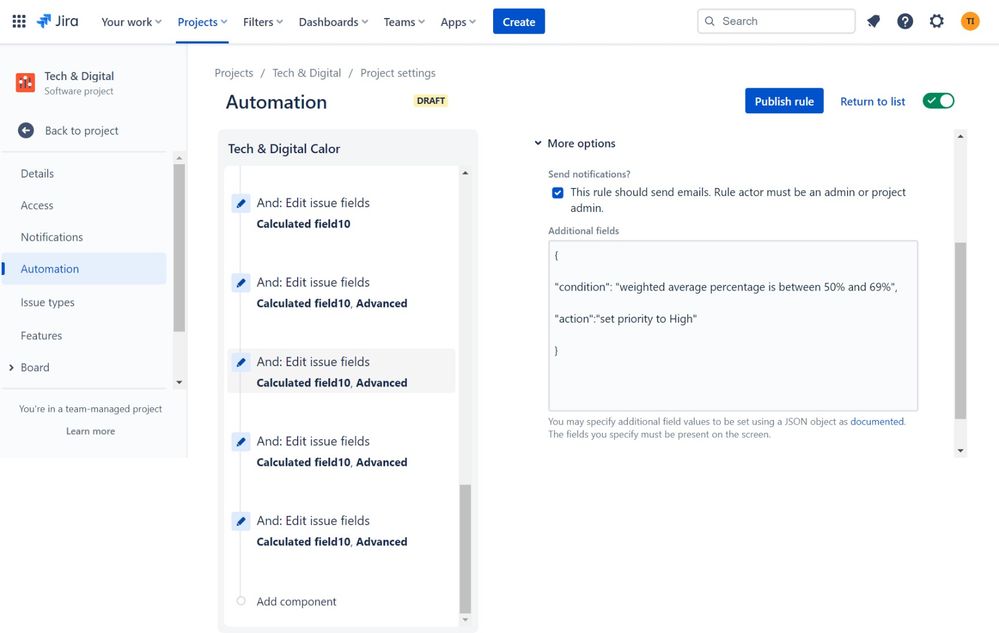Screen dimensions: 999x633
Task: Click the pencil icon on the first Edit issue fields component
Action: pos(240,202)
